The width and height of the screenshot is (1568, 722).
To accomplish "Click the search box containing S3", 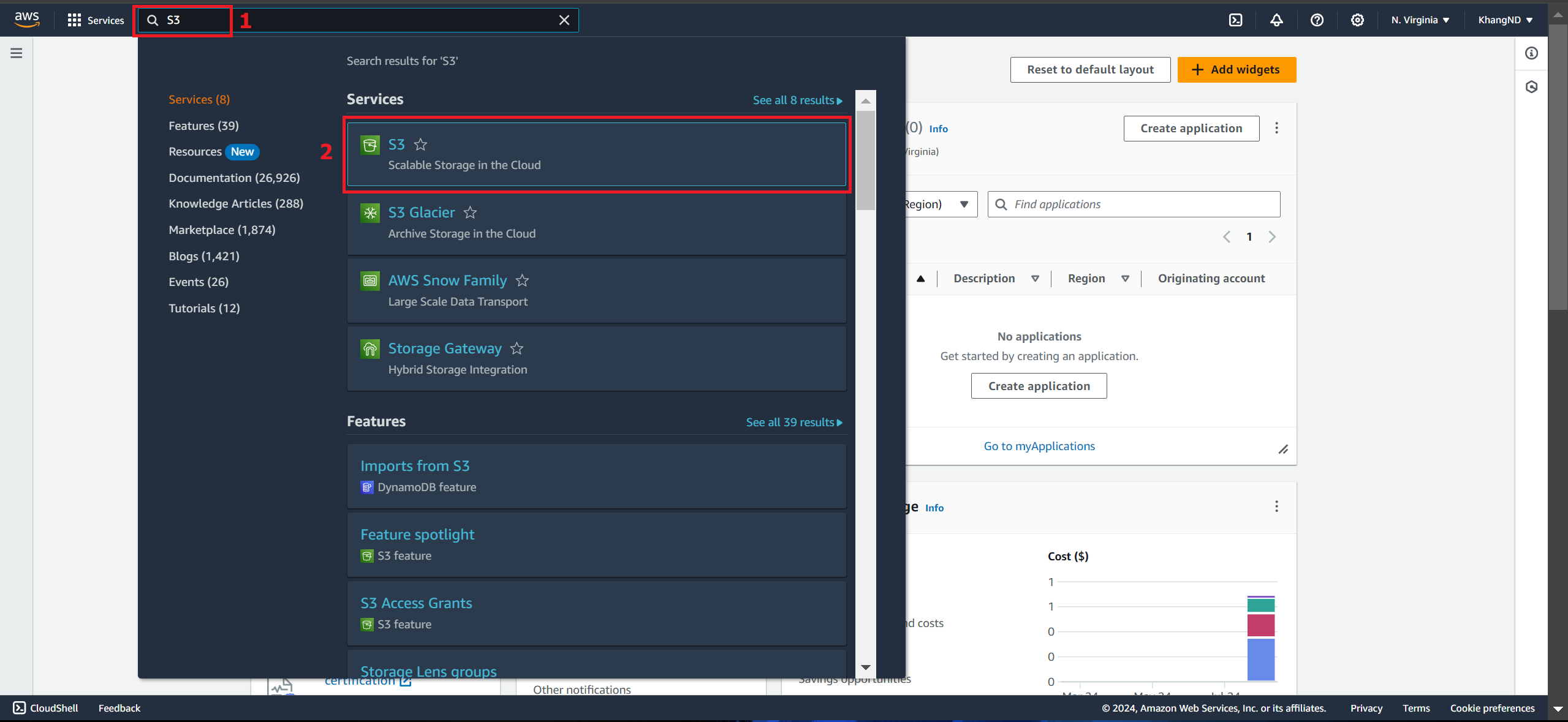I will pos(358,20).
